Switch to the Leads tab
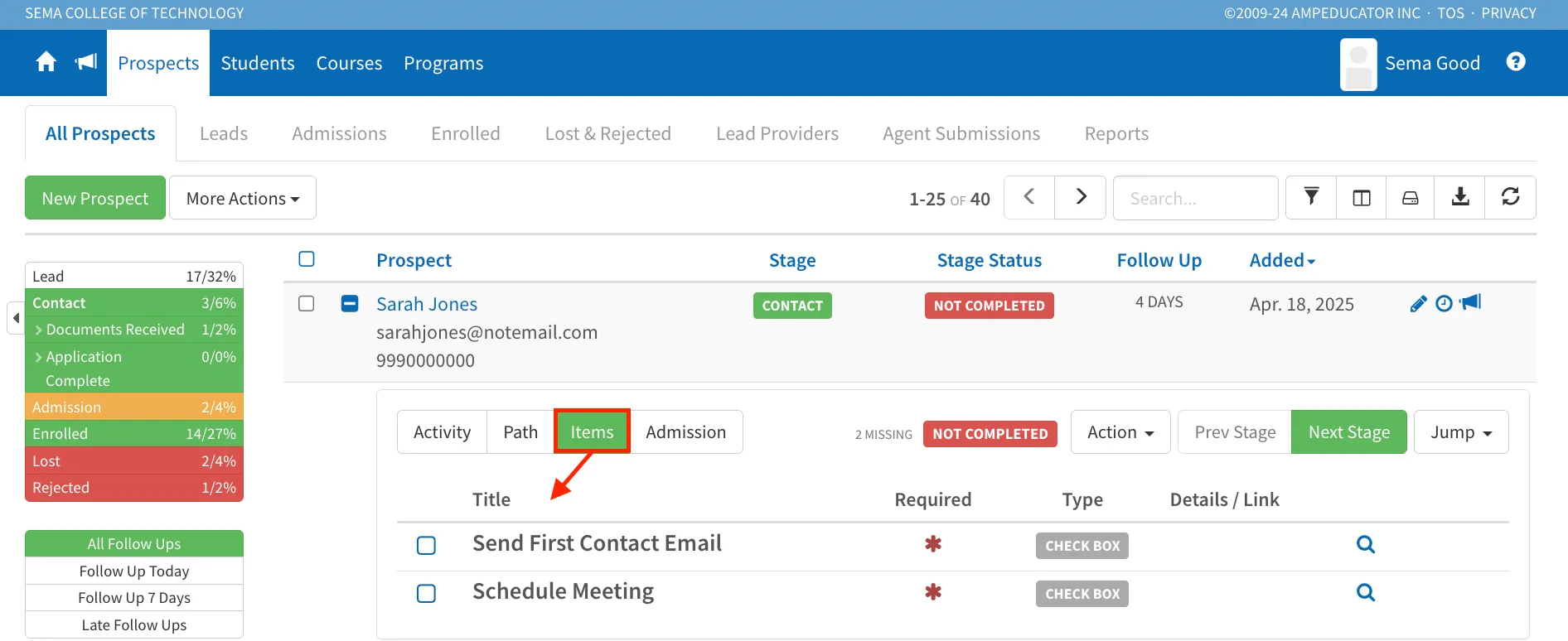This screenshot has width=1568, height=641. 224,133
